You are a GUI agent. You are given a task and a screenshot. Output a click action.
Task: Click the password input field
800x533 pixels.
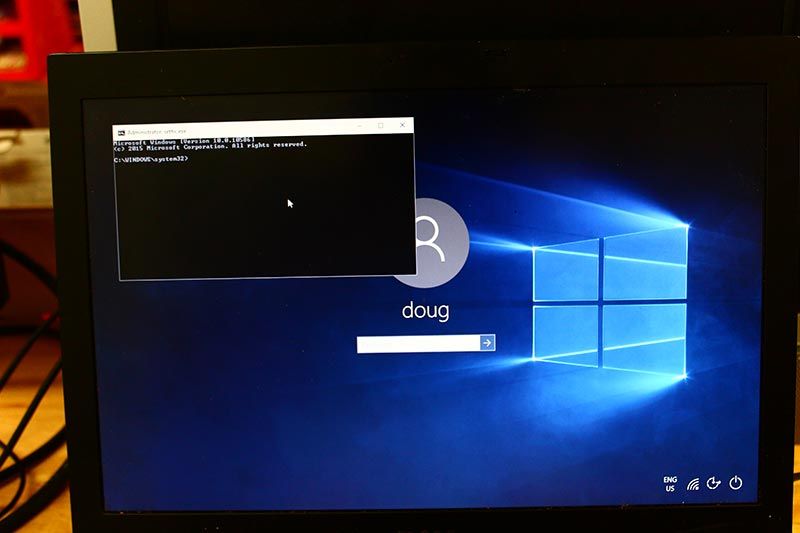pyautogui.click(x=418, y=344)
